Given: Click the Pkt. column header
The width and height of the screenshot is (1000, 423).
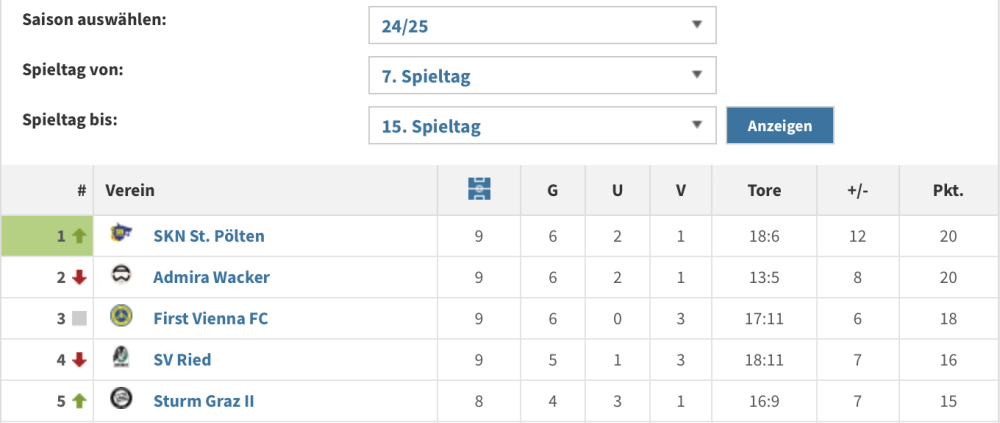Looking at the screenshot, I should [x=948, y=189].
